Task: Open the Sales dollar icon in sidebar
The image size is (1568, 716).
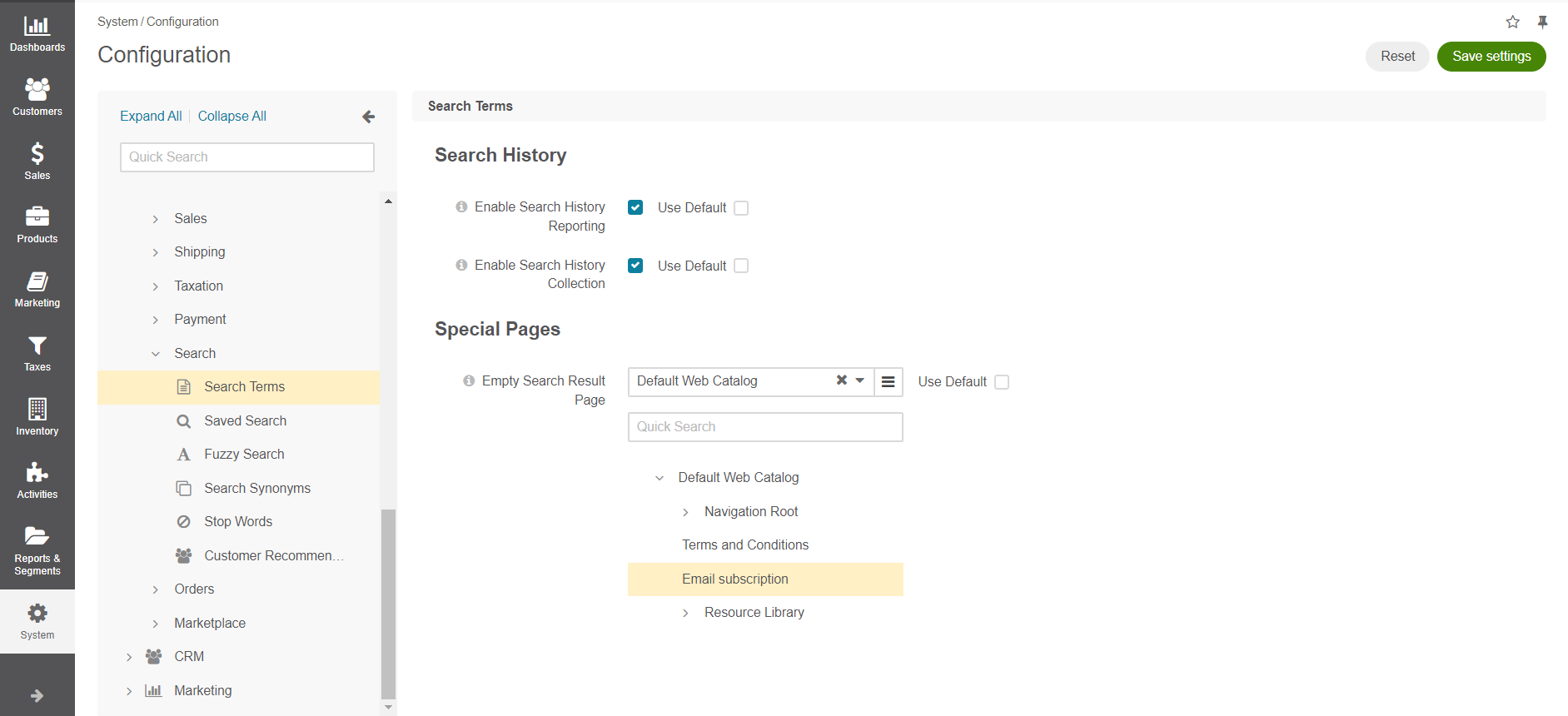Action: 37,153
